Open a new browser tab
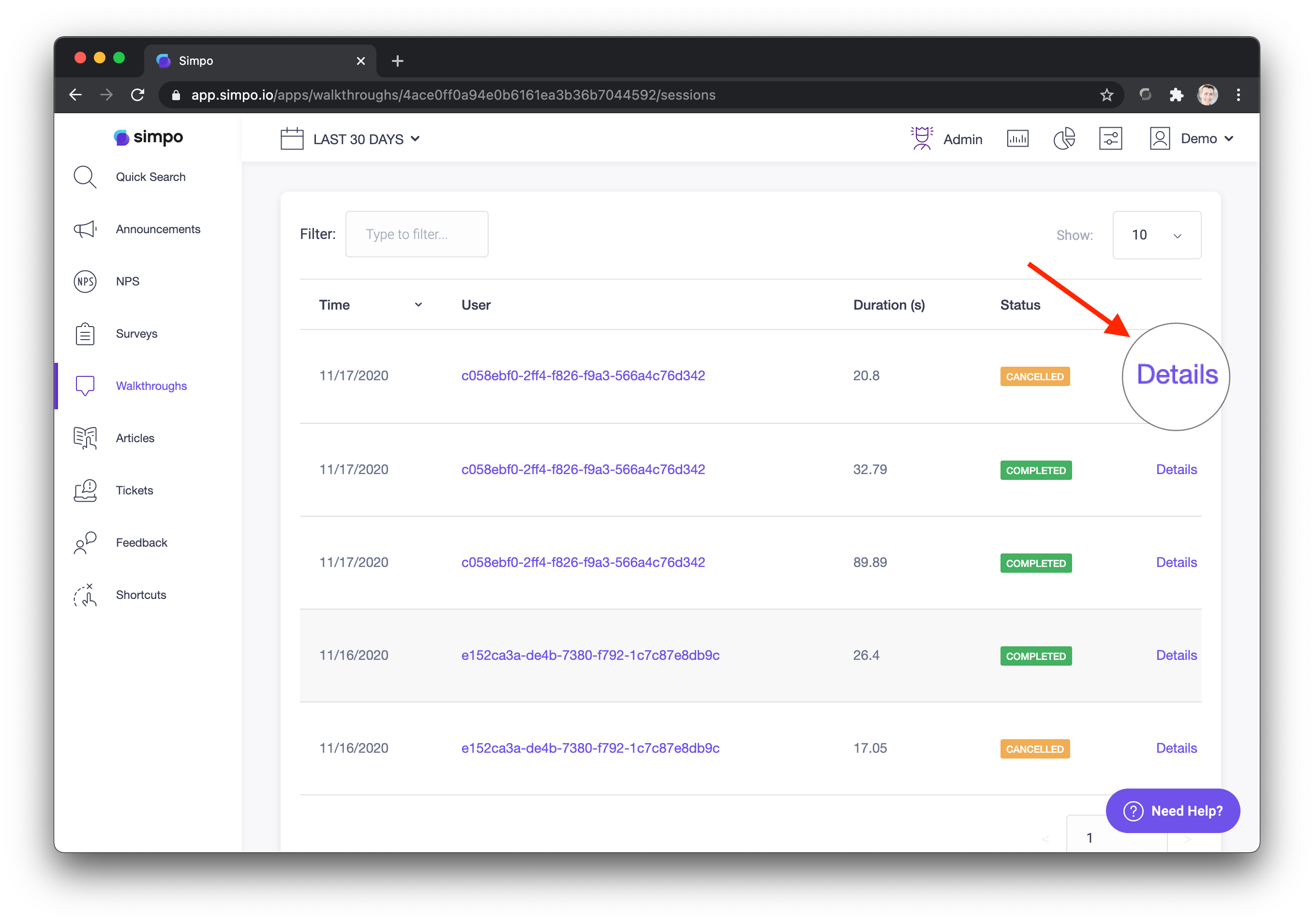 point(398,60)
